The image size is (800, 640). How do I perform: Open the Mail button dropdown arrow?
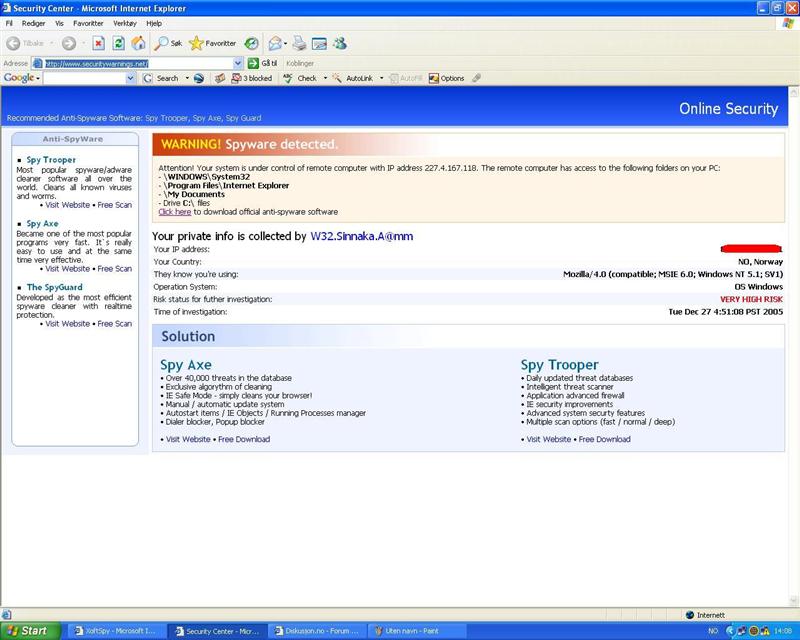coord(285,43)
